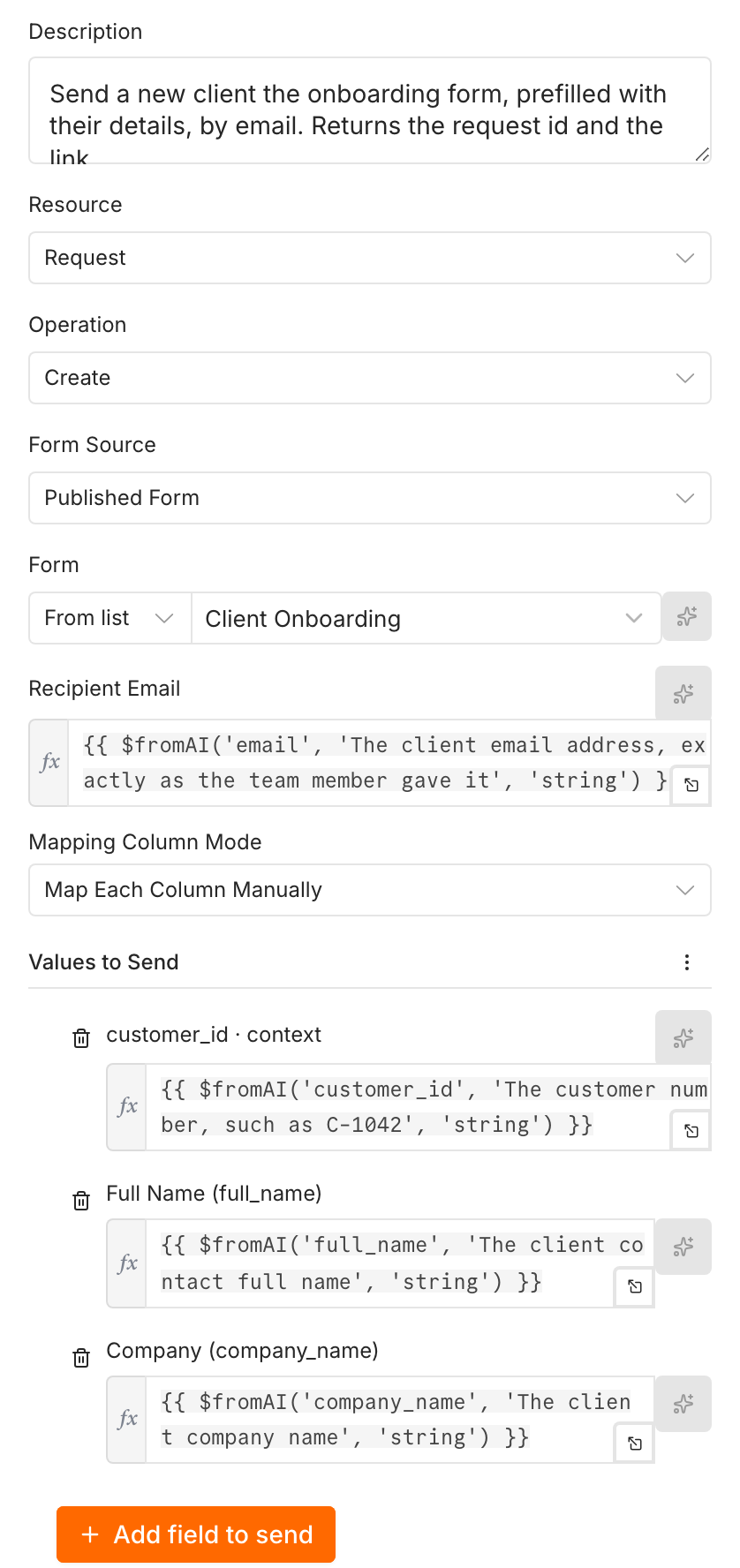Open expression editor for customer_id expression
The width and height of the screenshot is (740, 1568).
[x=692, y=1130]
